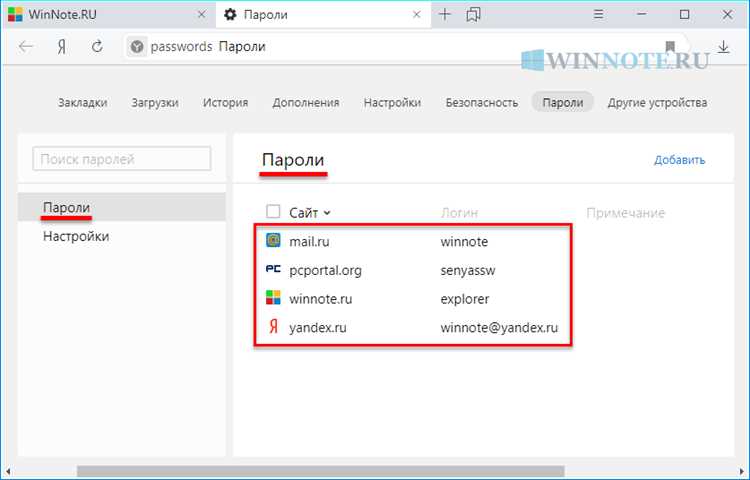
Task: Go to the Безопасность section
Action: (482, 102)
